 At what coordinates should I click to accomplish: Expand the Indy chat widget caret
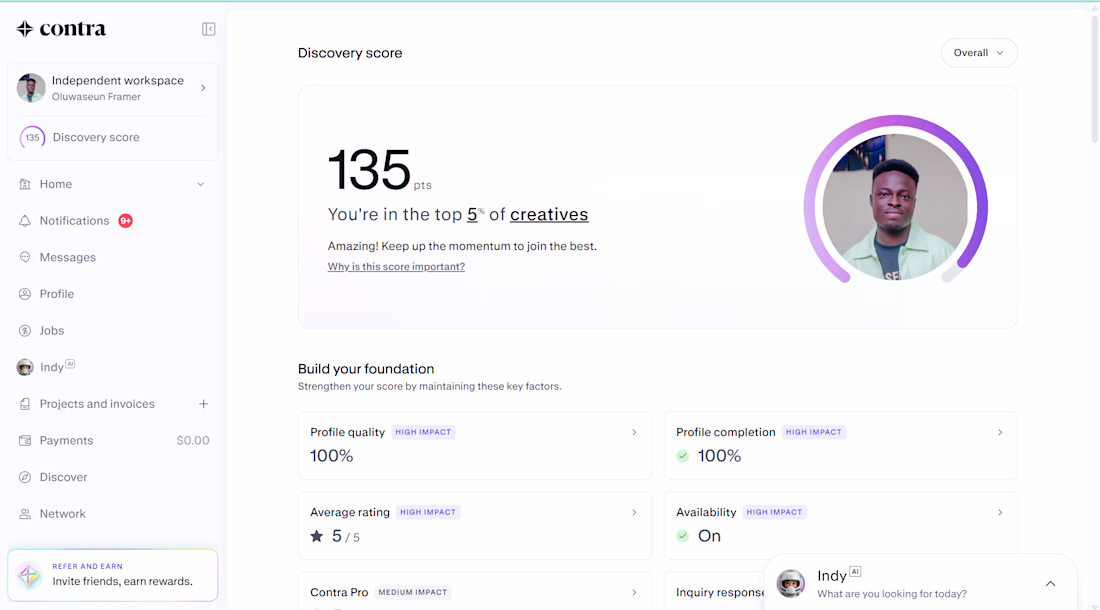coord(1050,583)
